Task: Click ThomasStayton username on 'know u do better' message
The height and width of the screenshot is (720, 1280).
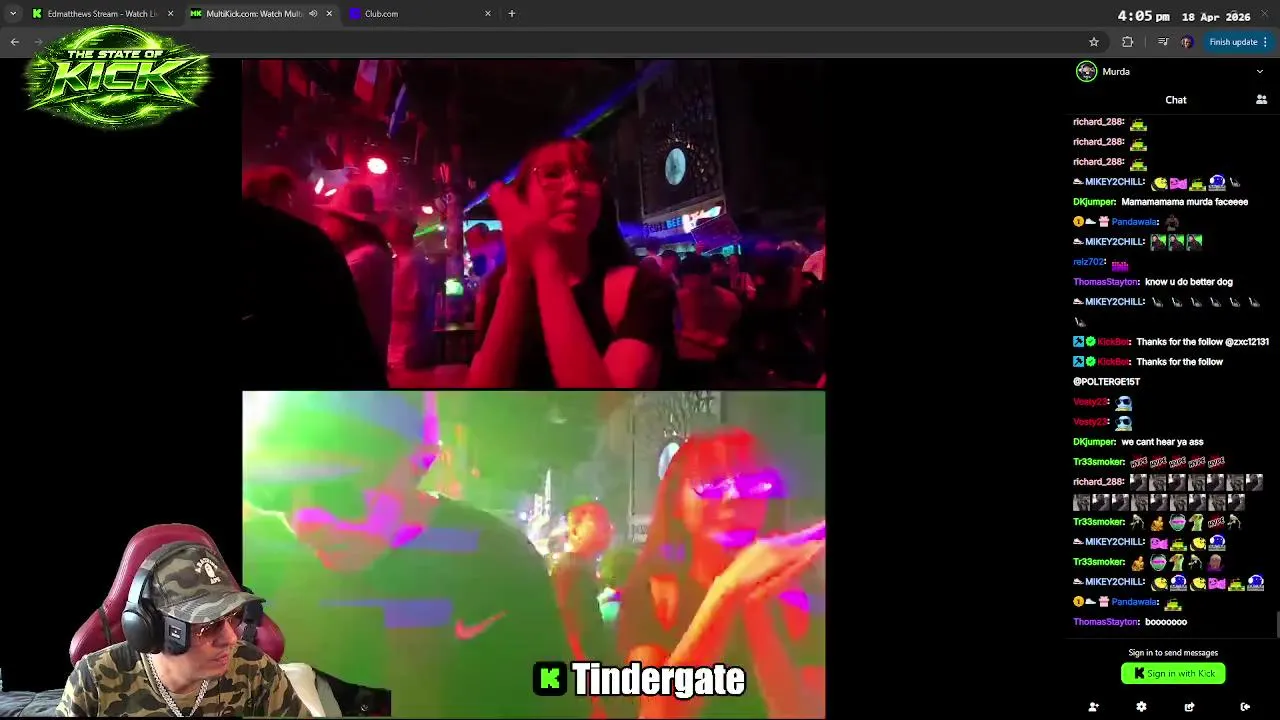Action: click(1106, 282)
